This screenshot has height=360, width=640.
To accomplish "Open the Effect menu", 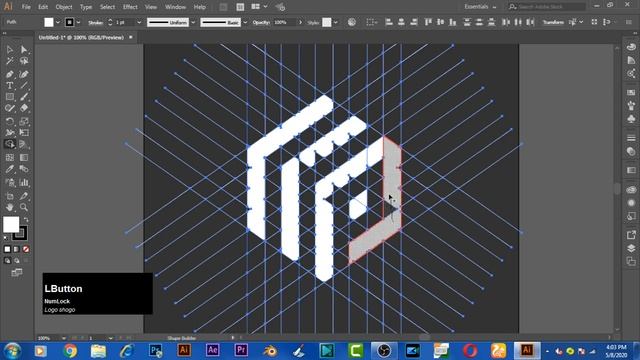I will 130,7.
